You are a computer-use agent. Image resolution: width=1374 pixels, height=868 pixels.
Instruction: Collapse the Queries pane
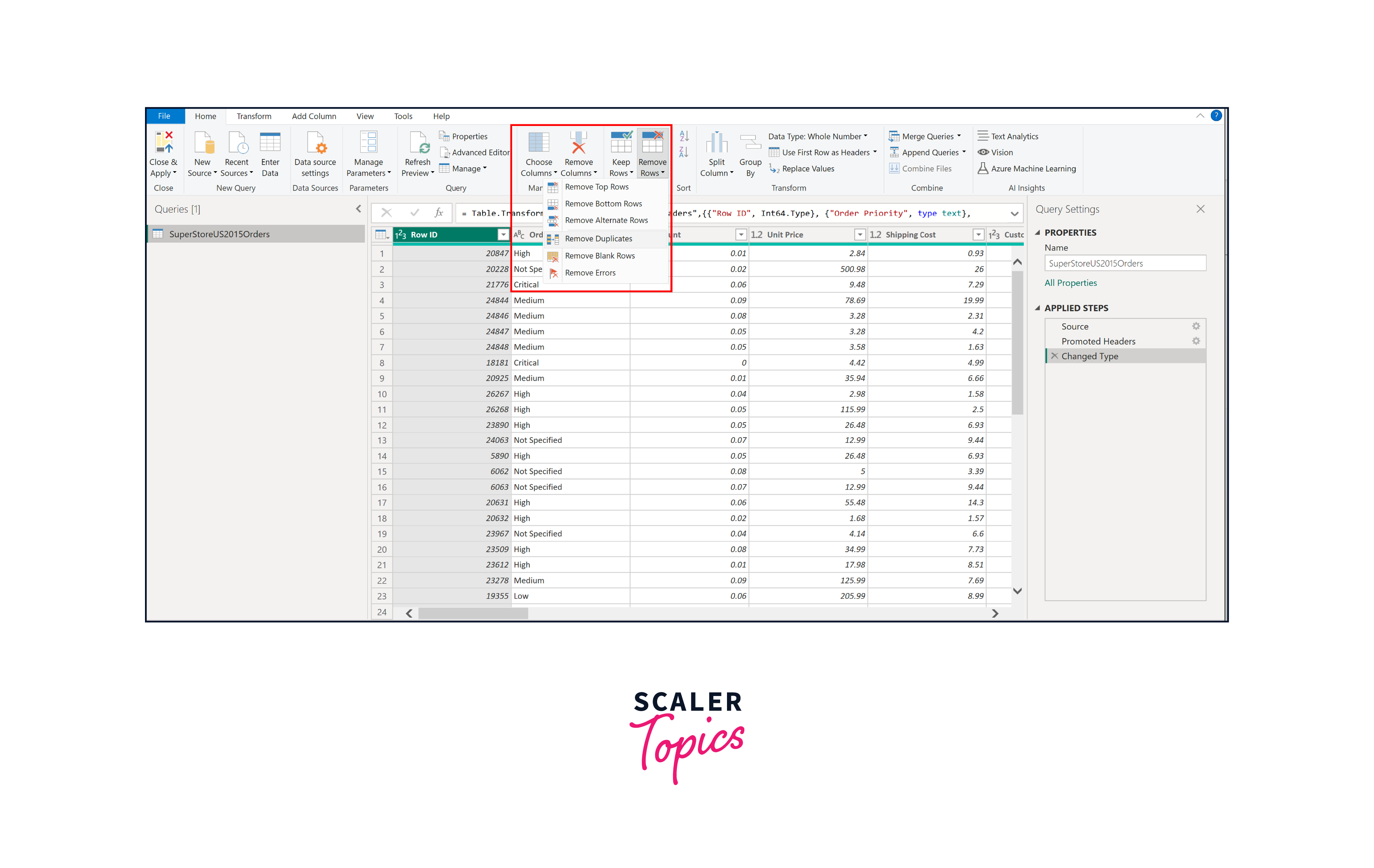(x=358, y=209)
